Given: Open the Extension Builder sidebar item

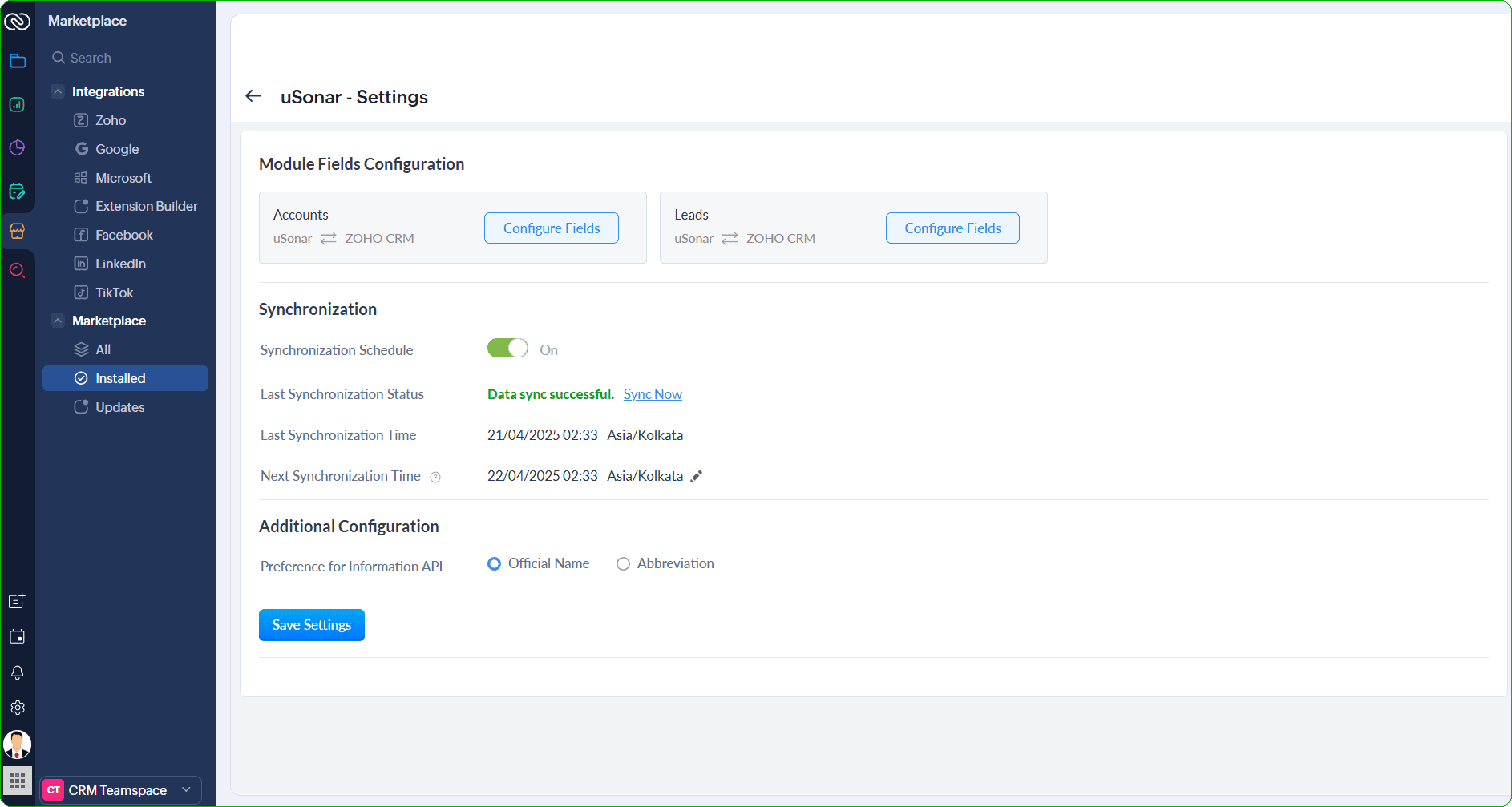Looking at the screenshot, I should [146, 207].
